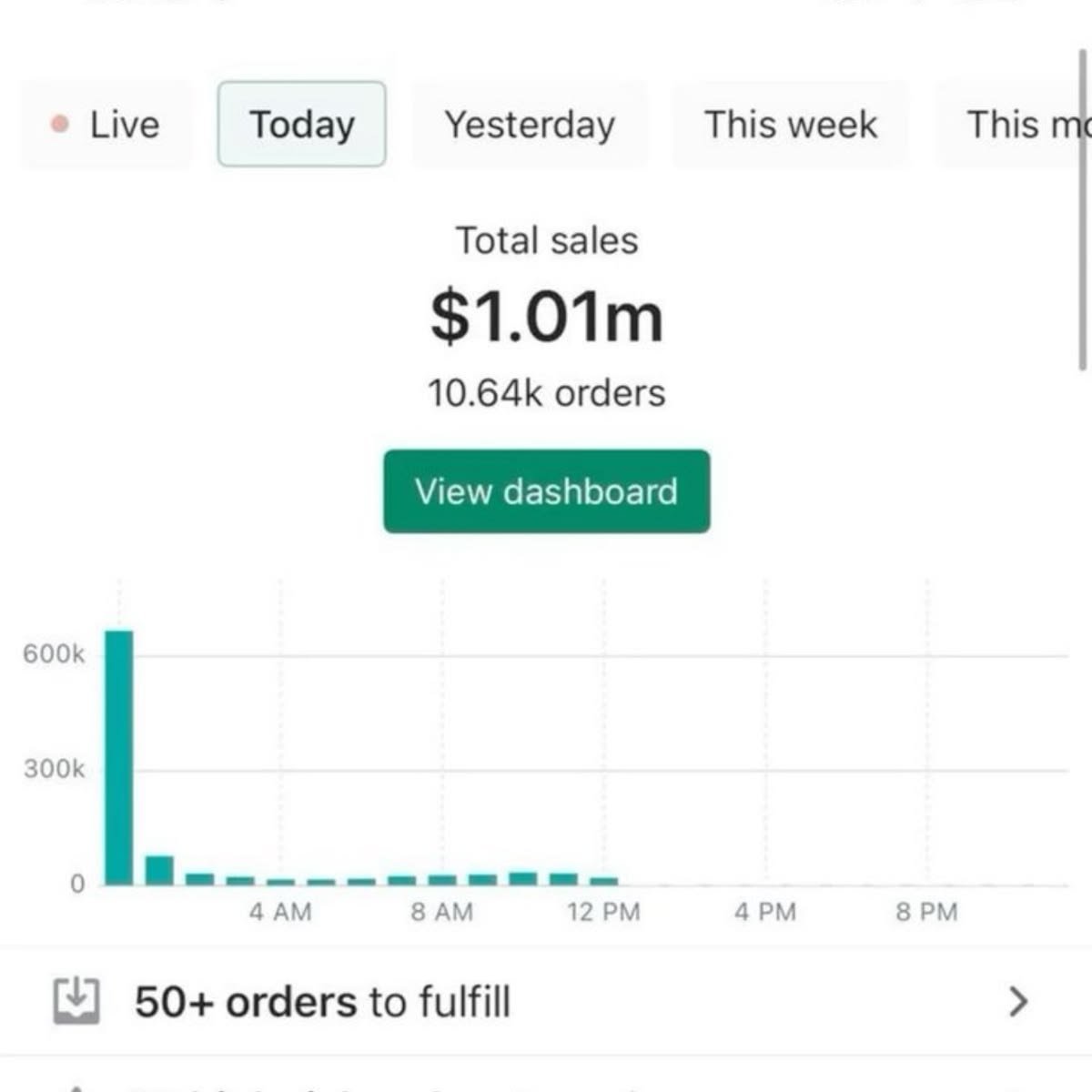Click the last teal bar near 12 PM
The width and height of the screenshot is (1092, 1092).
click(x=603, y=880)
